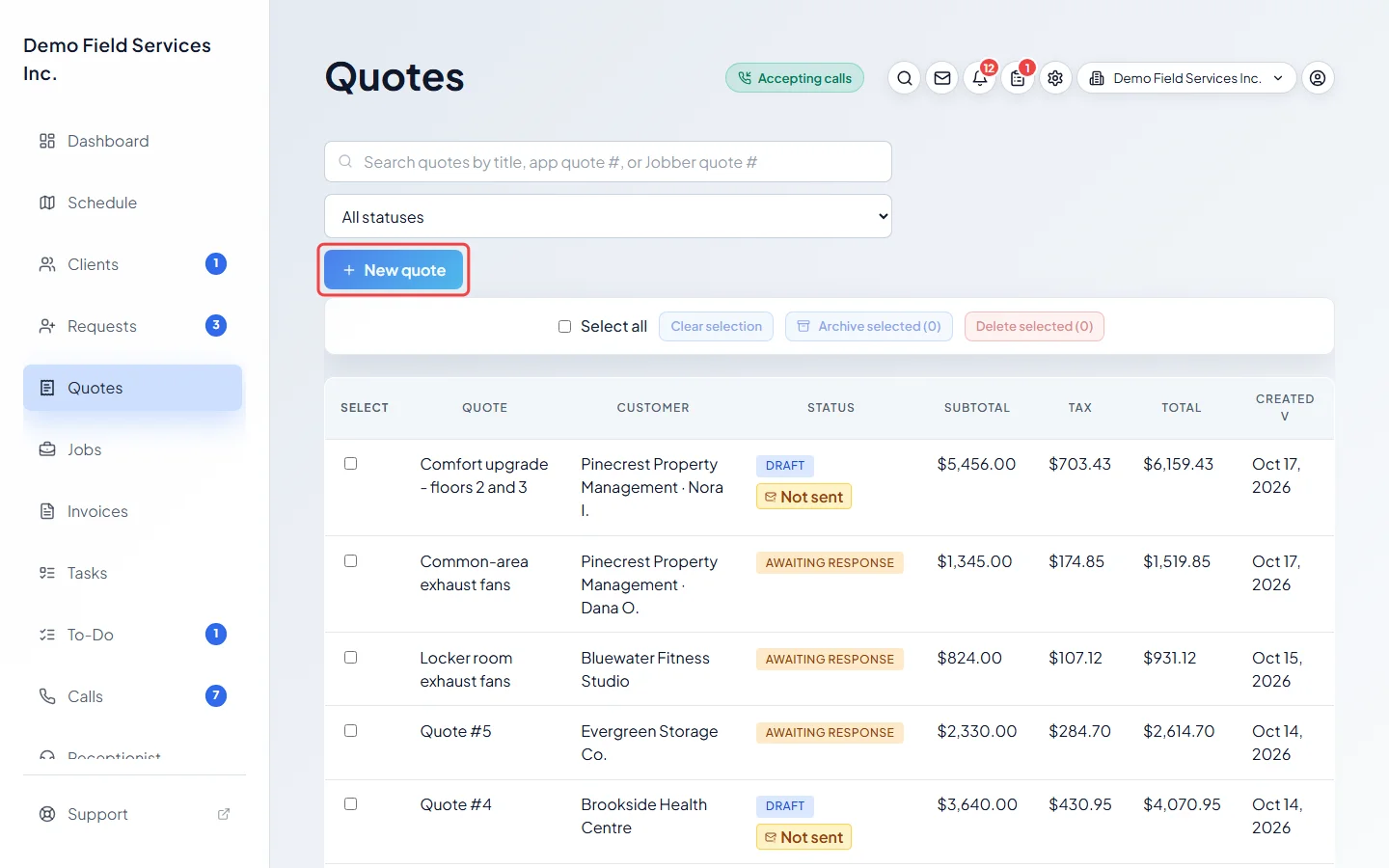Click the Clients people icon in sidebar
1389x868 pixels.
[x=47, y=264]
